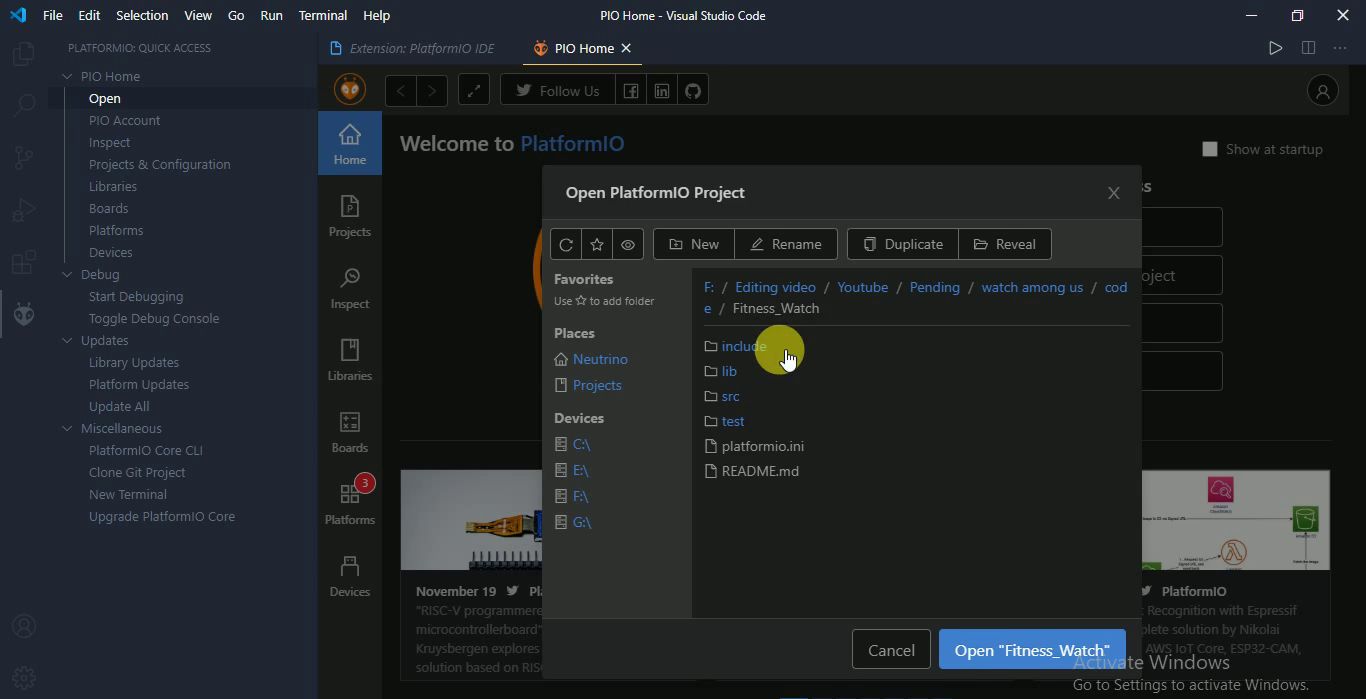Collapse the Miscellaneous tree section

tap(68, 428)
